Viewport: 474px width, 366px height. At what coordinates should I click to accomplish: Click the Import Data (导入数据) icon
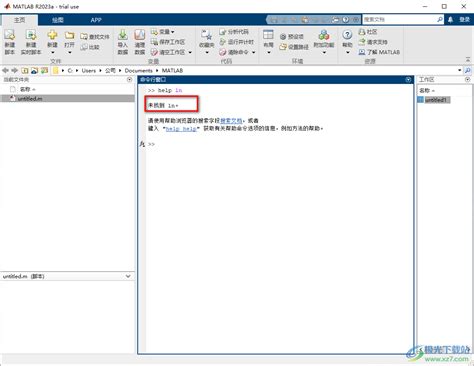tap(123, 35)
